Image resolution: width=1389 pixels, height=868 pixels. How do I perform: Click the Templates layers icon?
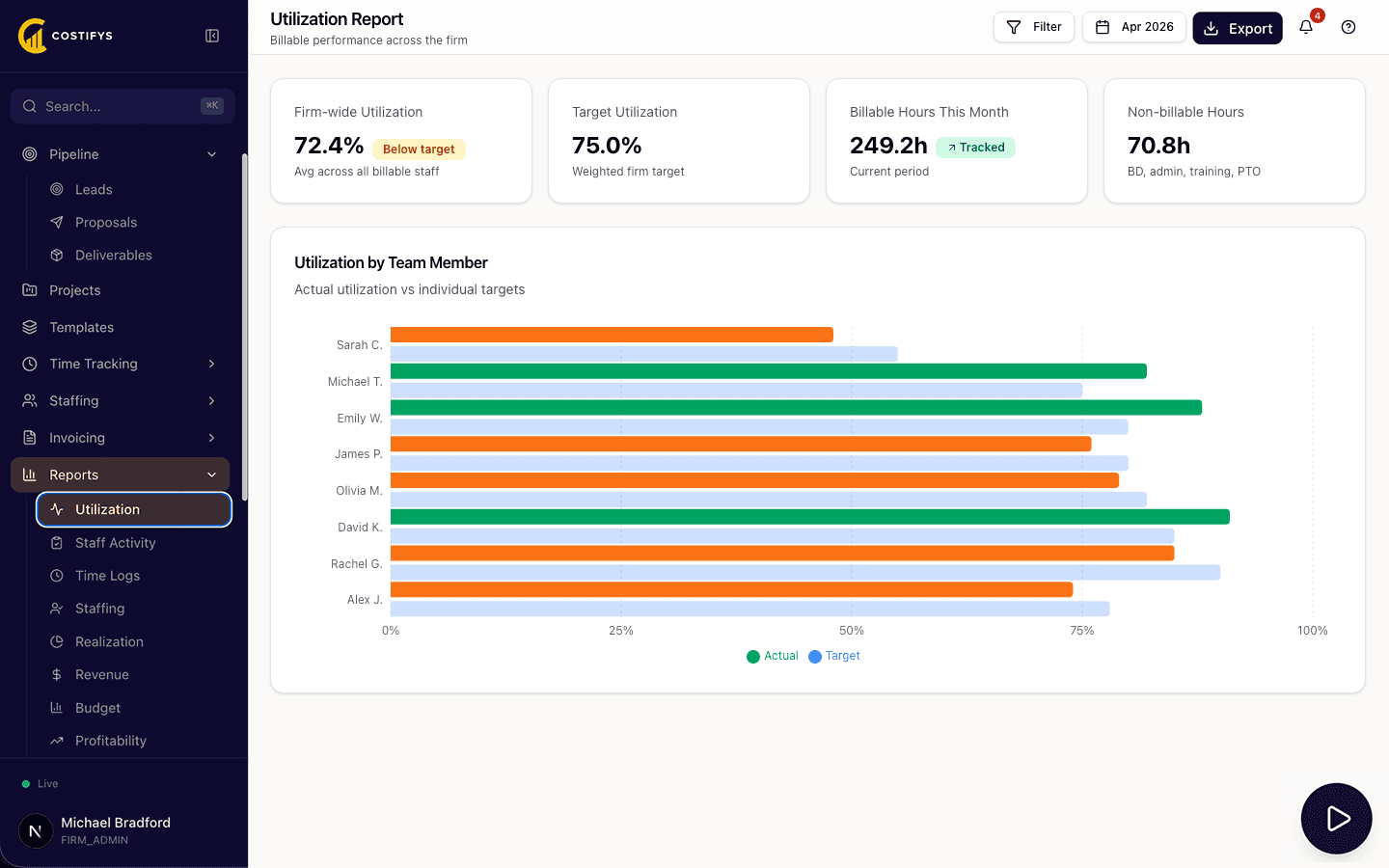(30, 327)
